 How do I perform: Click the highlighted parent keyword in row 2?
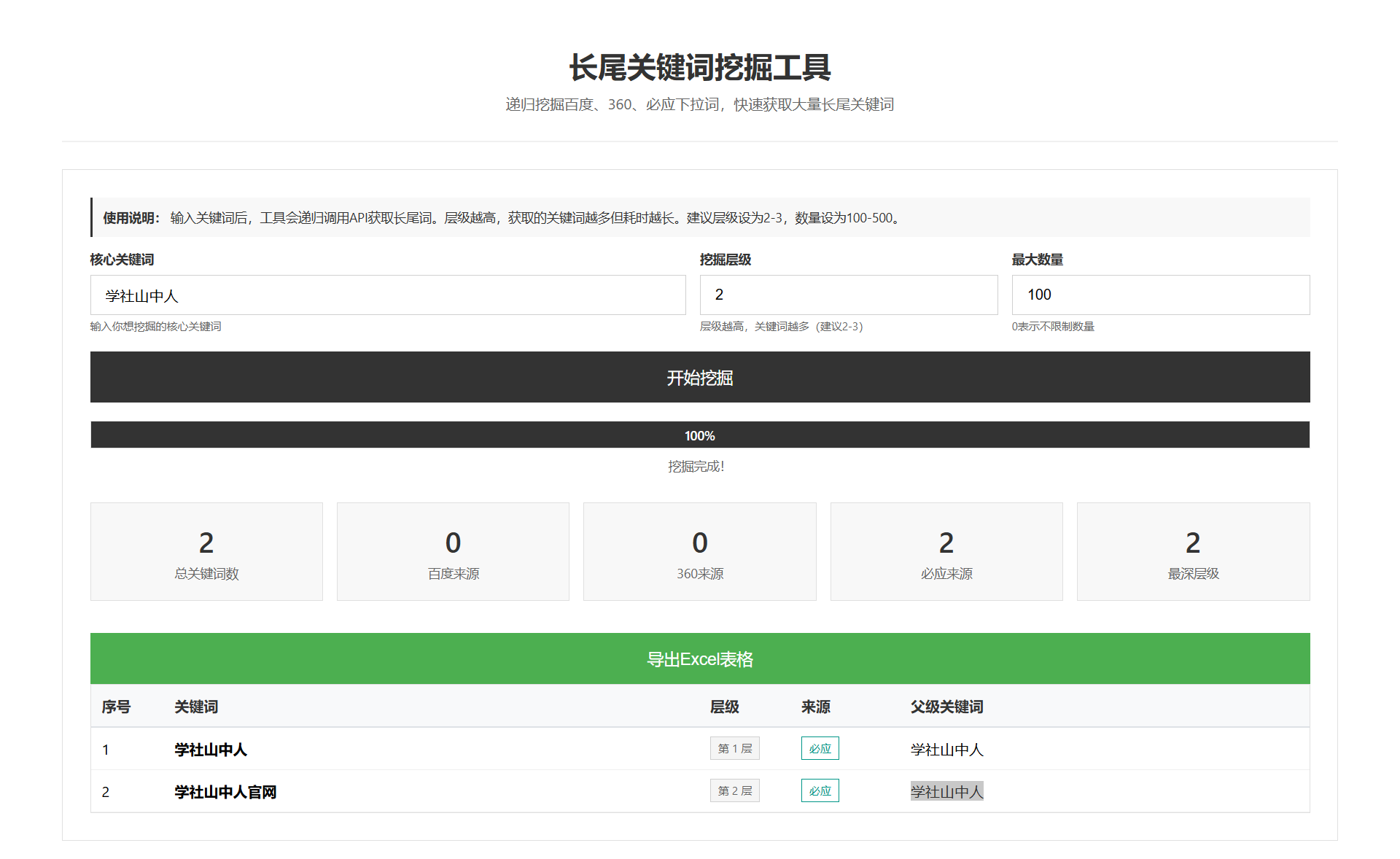946,792
